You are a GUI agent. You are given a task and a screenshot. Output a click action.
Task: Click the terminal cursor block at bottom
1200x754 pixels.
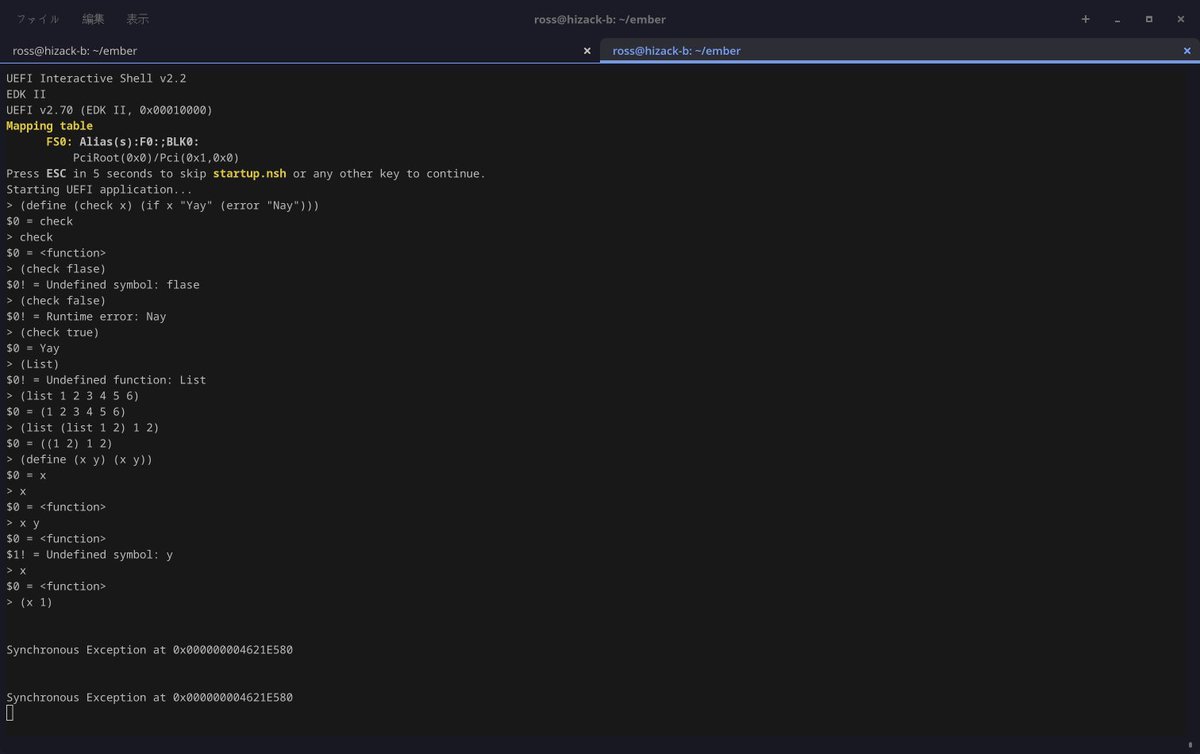[10, 713]
